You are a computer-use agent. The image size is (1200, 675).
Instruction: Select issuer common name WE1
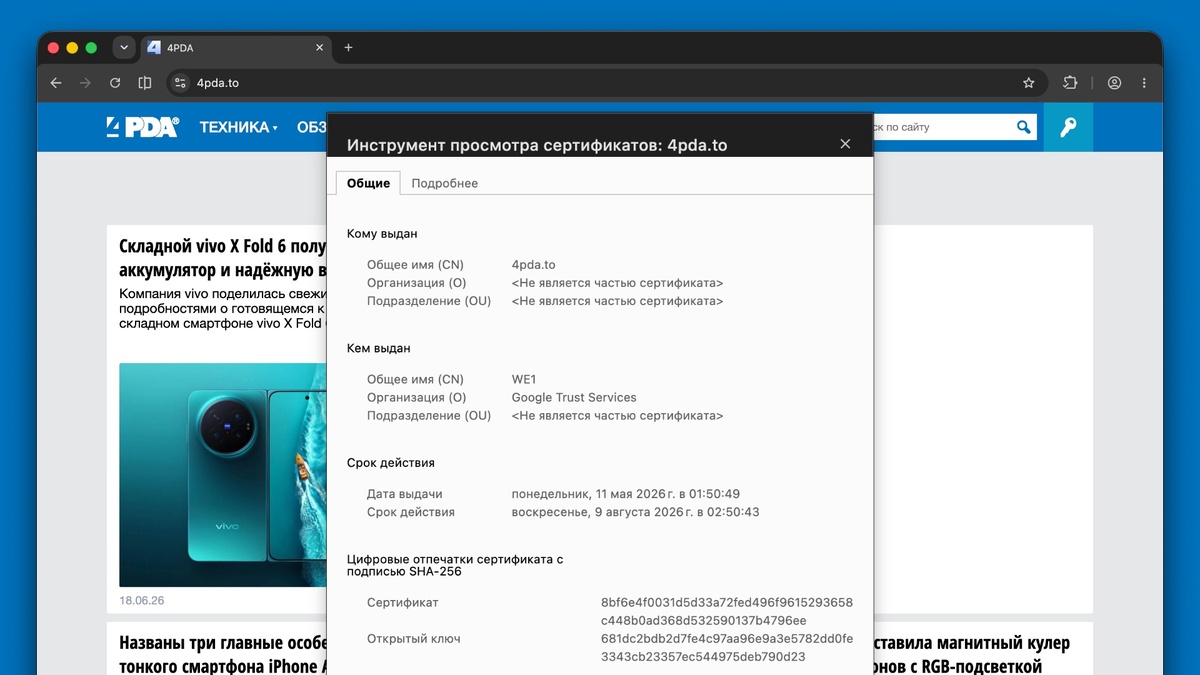[x=524, y=379]
